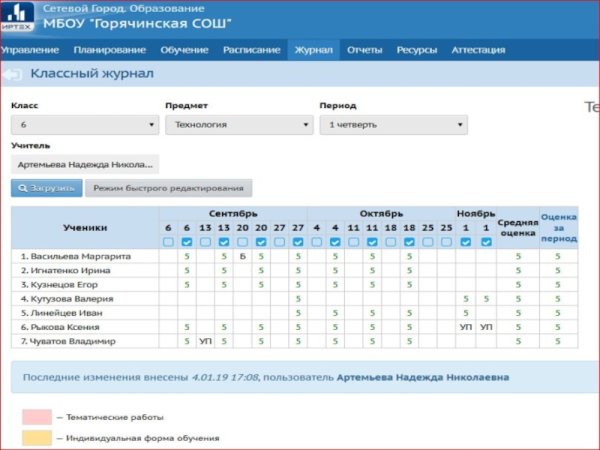Click the Б mark in Васильева's row
The width and height of the screenshot is (600, 450).
coord(243,256)
